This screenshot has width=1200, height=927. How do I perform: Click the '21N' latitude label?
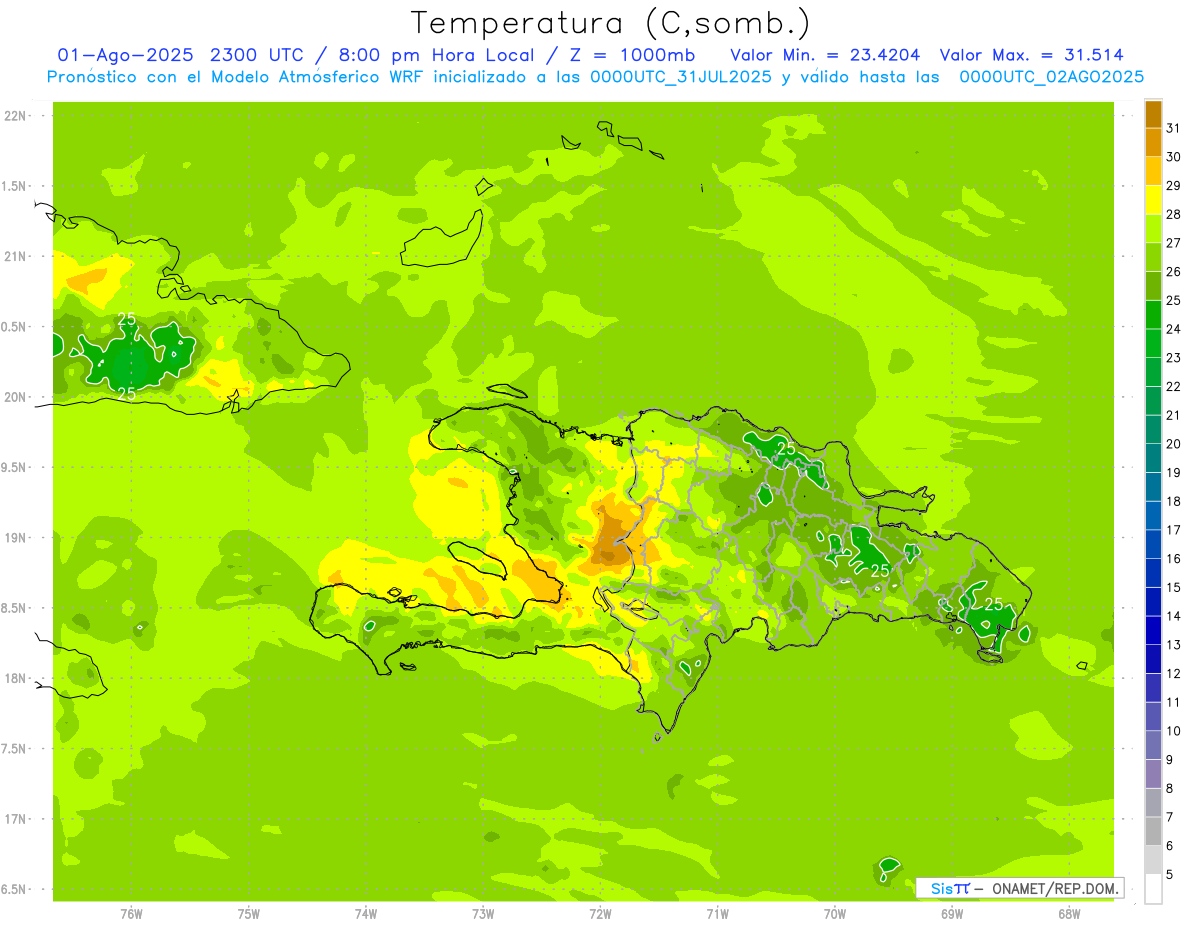tap(15, 257)
